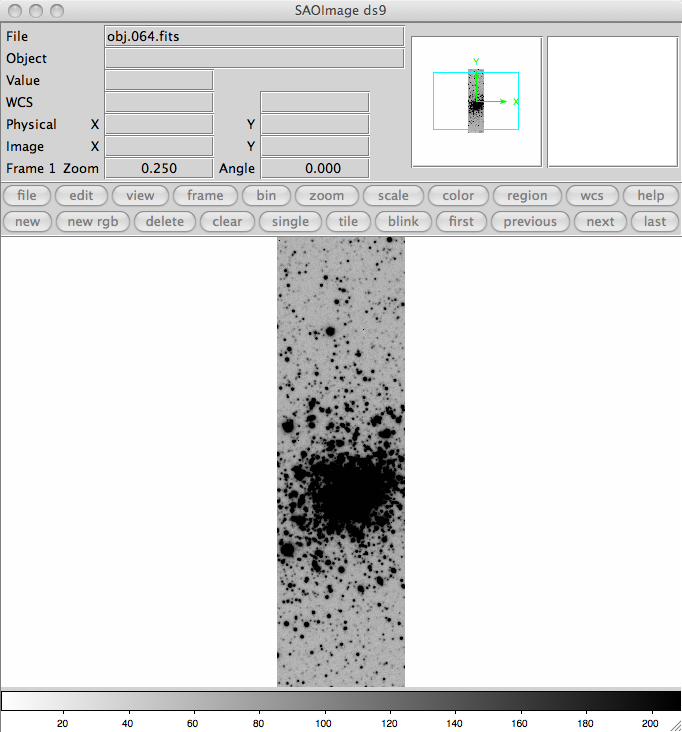This screenshot has width=682, height=732.
Task: Click the window resize grip corner
Action: (675, 726)
